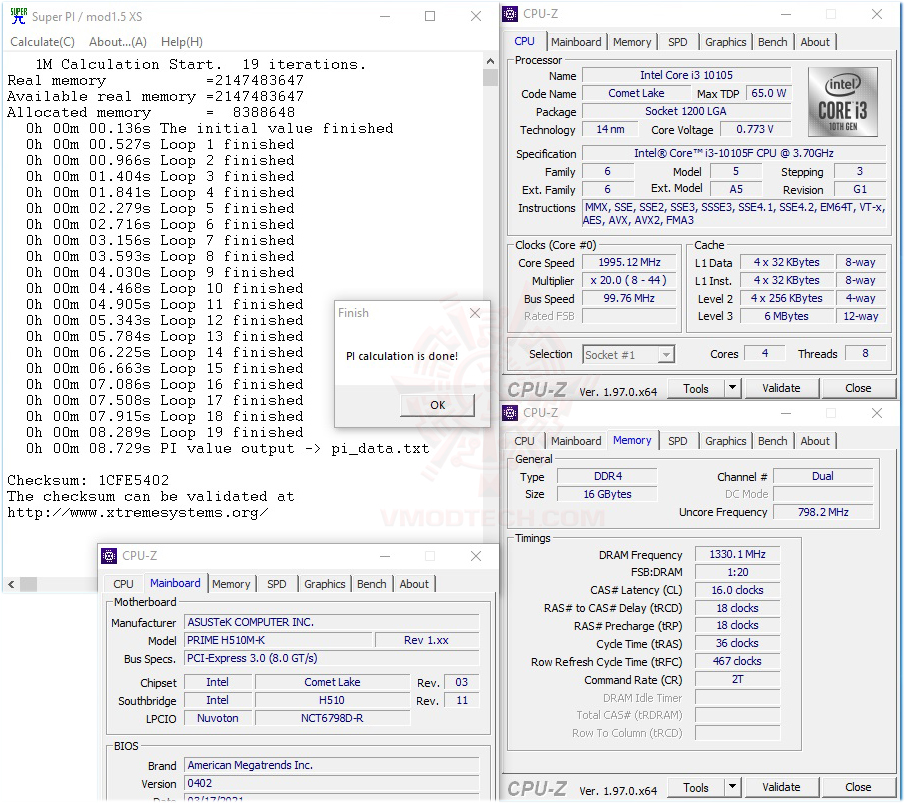The width and height of the screenshot is (905, 803).
Task: Expand Tools dropdown arrow in Memory CPU-Z window
Action: pyautogui.click(x=732, y=787)
